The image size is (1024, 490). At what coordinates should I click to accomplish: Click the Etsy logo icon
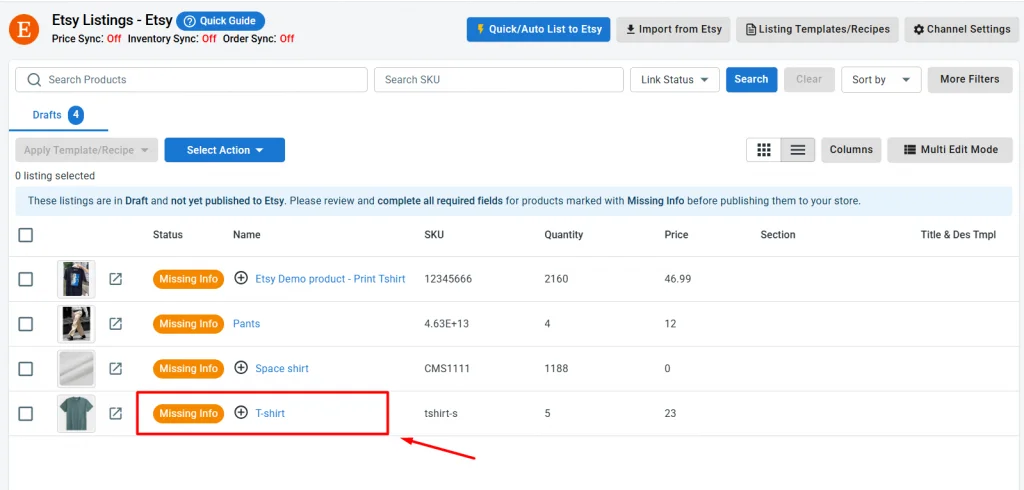(x=24, y=30)
